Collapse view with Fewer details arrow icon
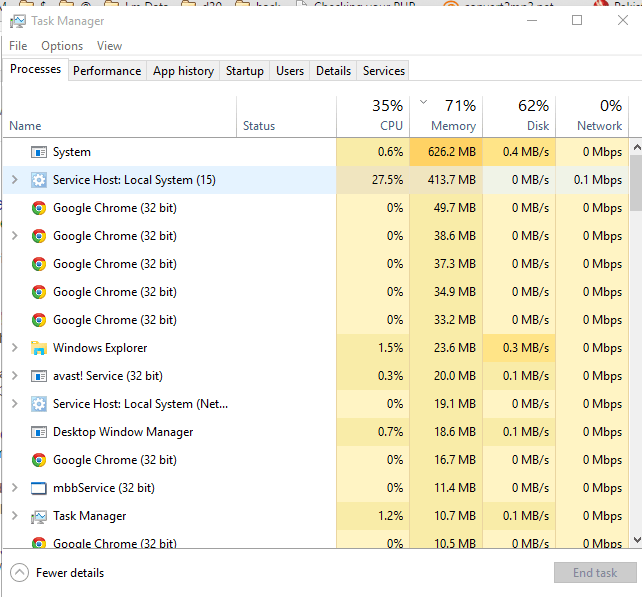Screen dimensions: 642x597 pos(19,573)
